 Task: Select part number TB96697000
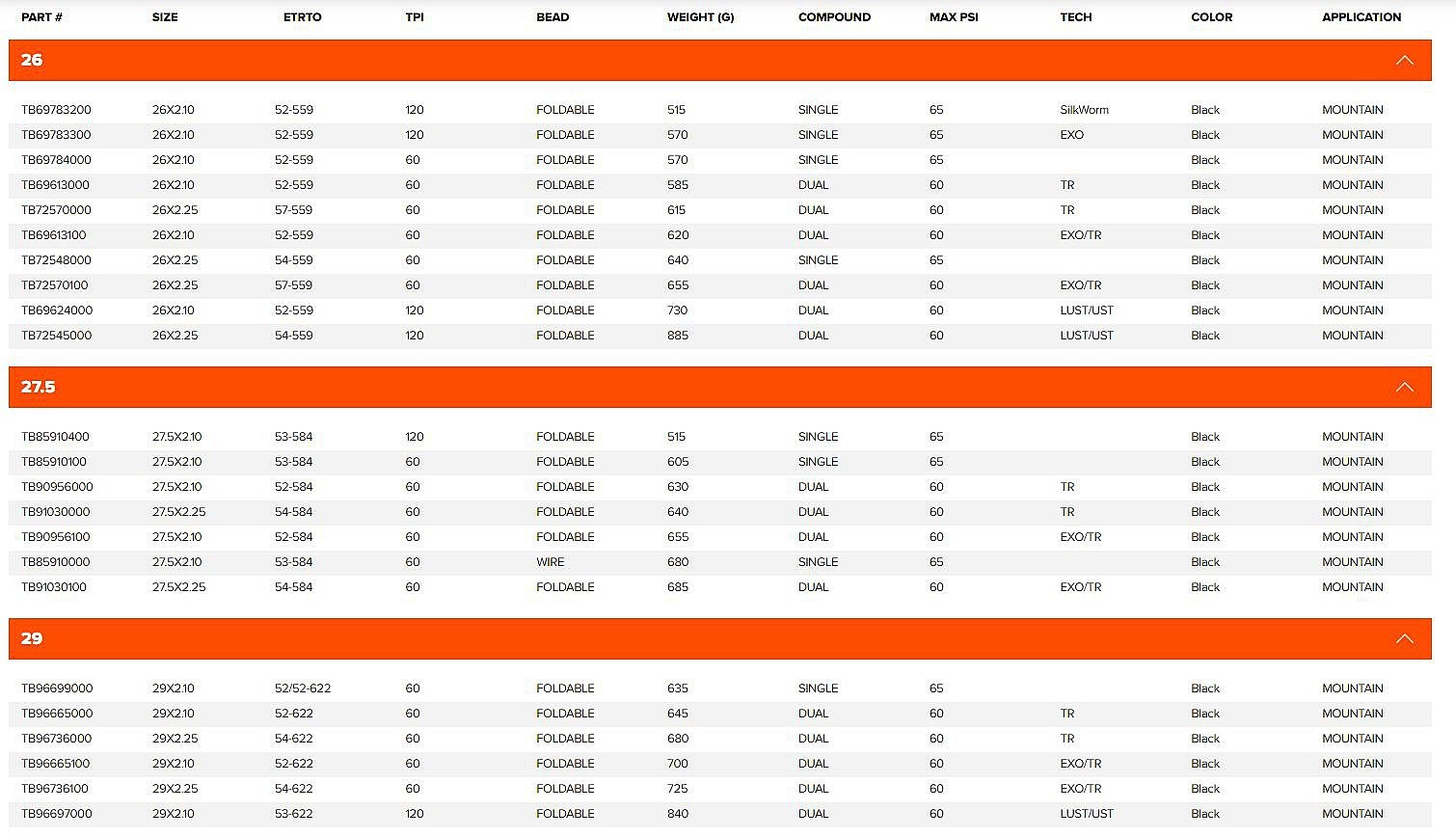pos(57,814)
